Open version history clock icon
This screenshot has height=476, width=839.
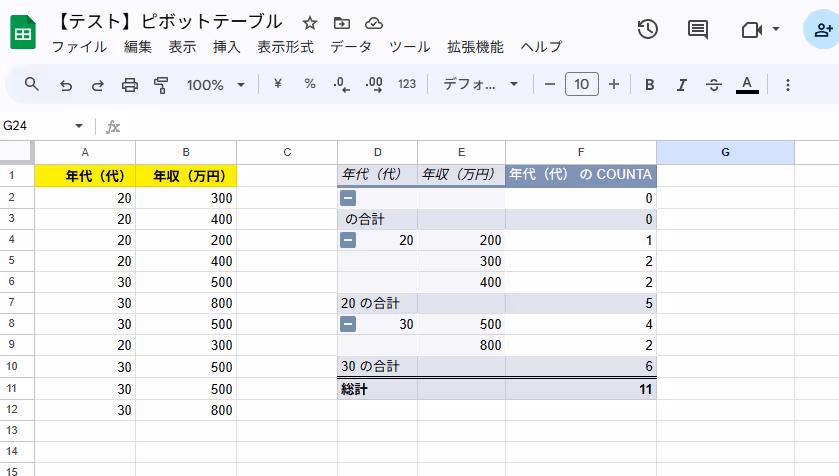(x=647, y=29)
